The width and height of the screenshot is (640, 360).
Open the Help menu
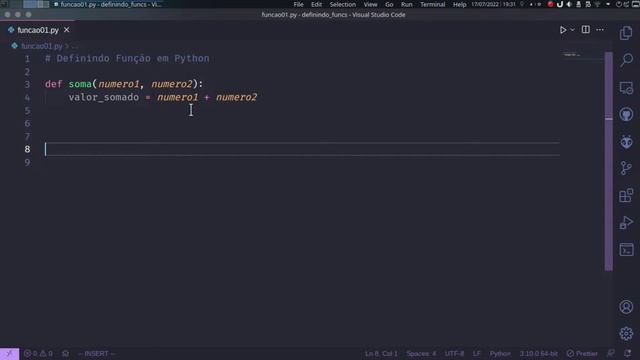[459, 4]
